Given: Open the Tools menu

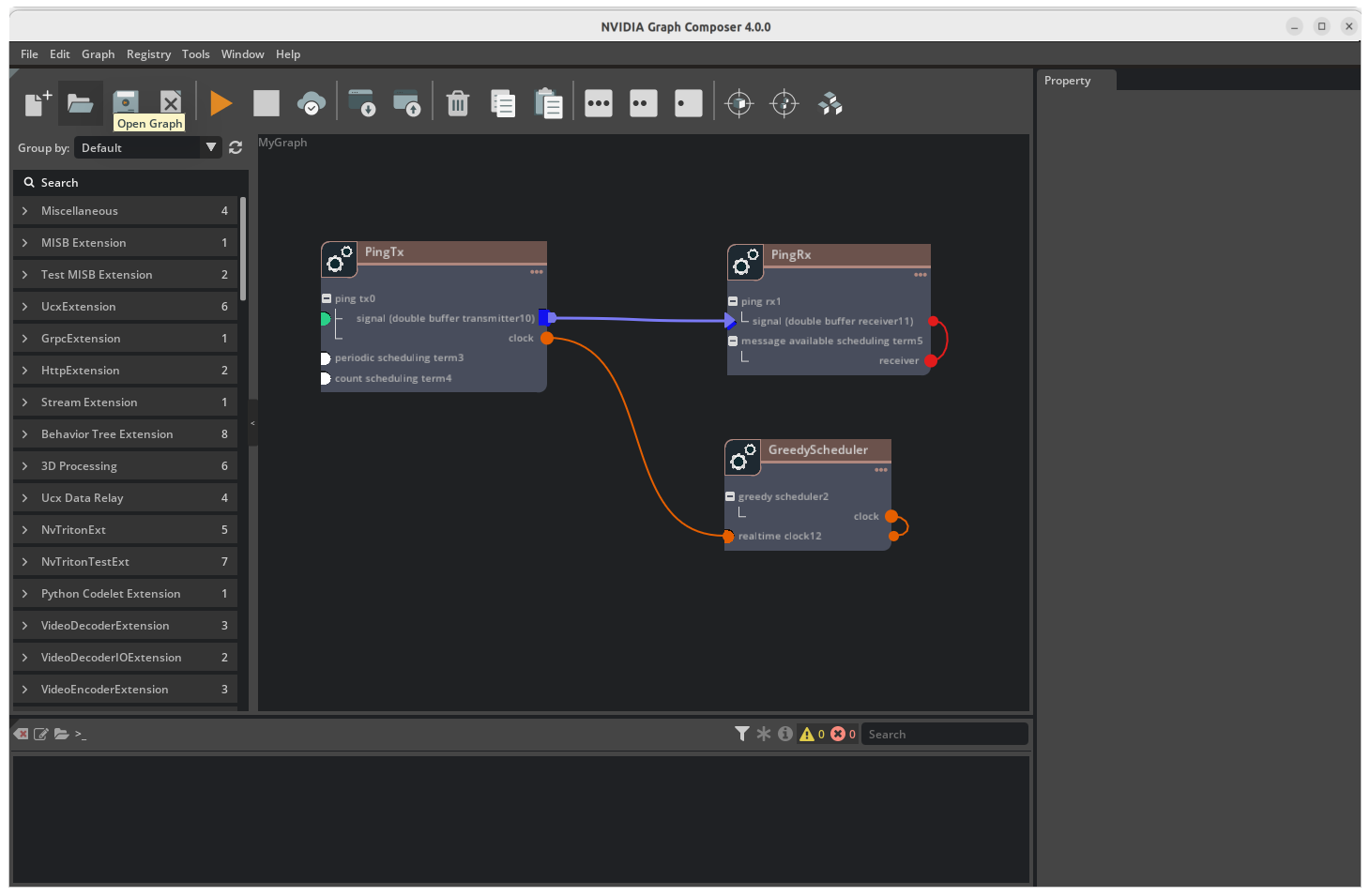Looking at the screenshot, I should (195, 54).
